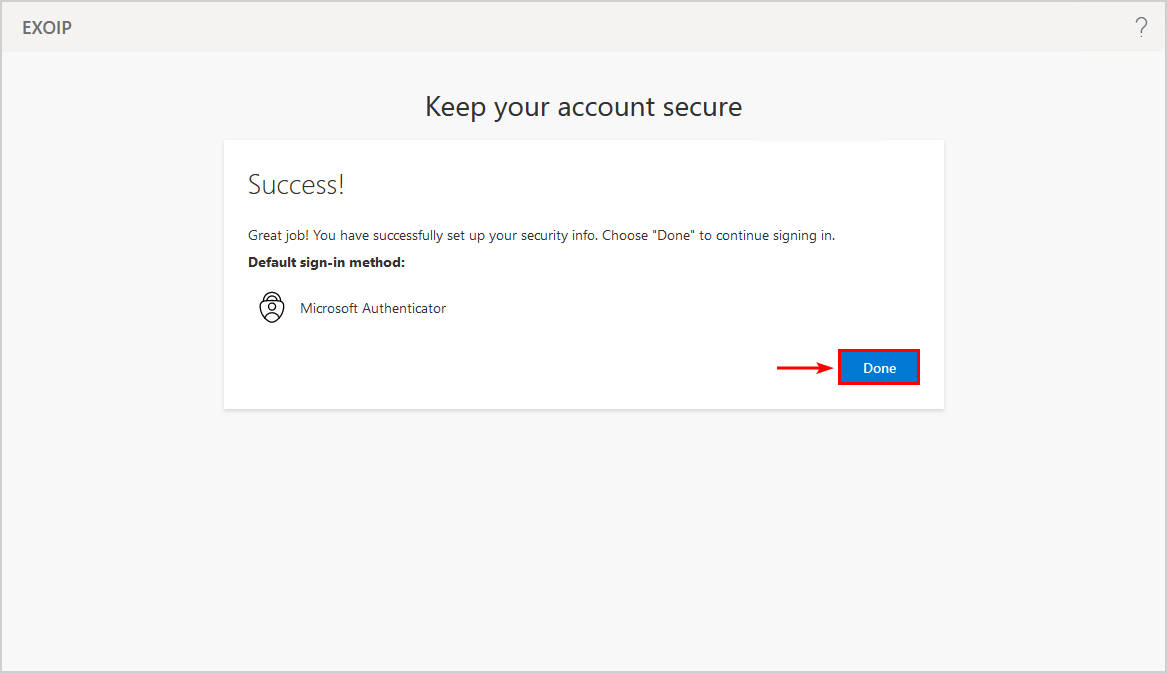Click the EXOIP logo in the header
Viewport: 1167px width, 673px height.
click(x=47, y=27)
